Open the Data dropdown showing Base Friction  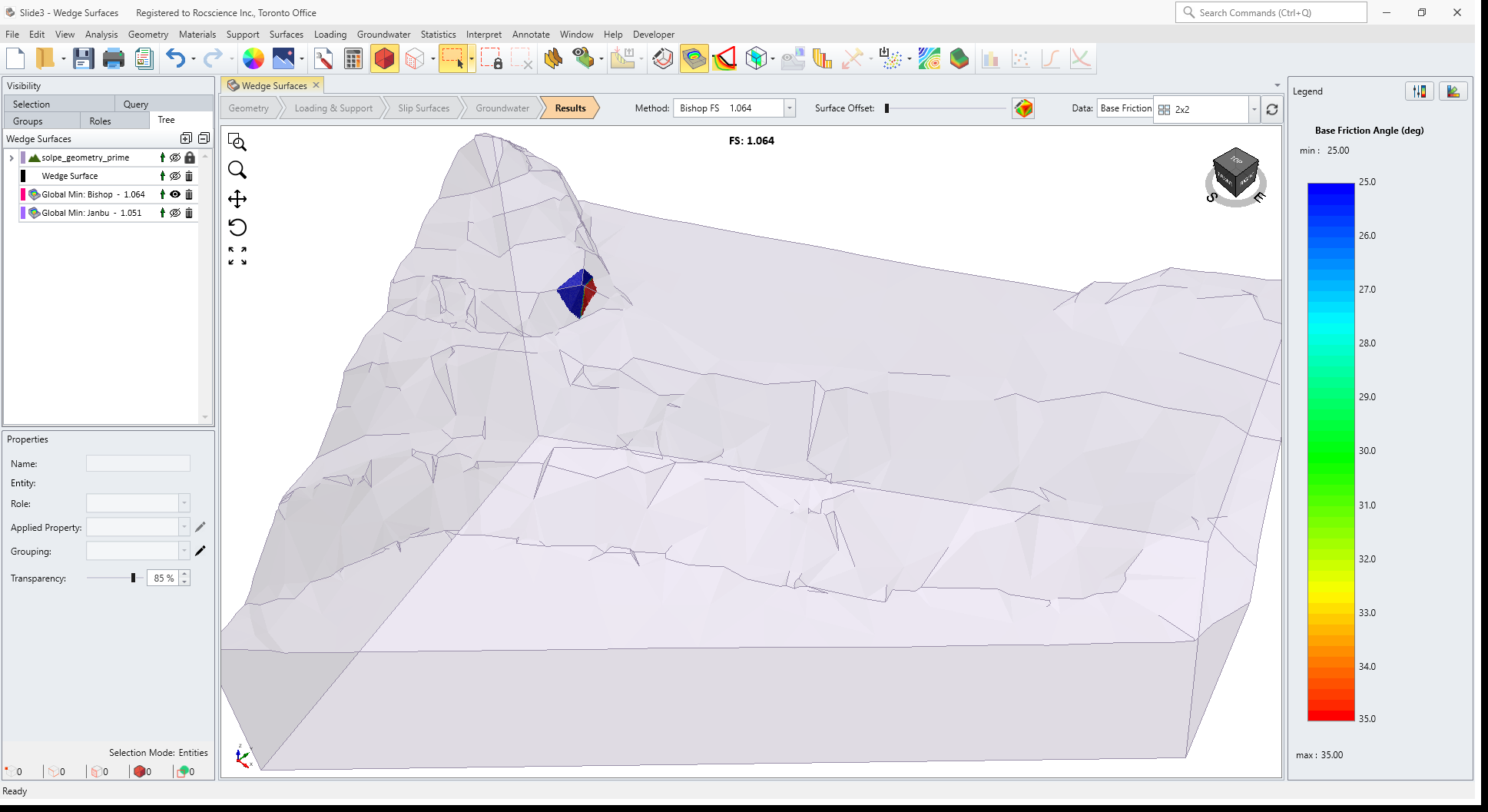1125,108
